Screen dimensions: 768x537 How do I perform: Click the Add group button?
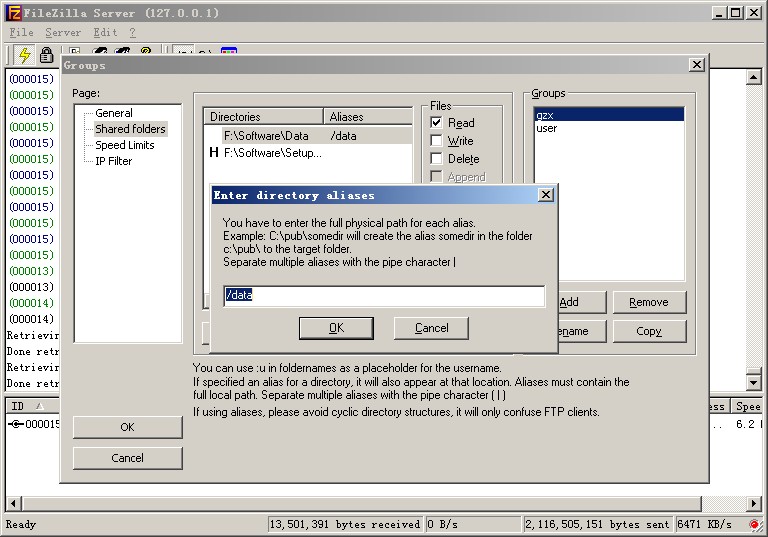coord(582,302)
